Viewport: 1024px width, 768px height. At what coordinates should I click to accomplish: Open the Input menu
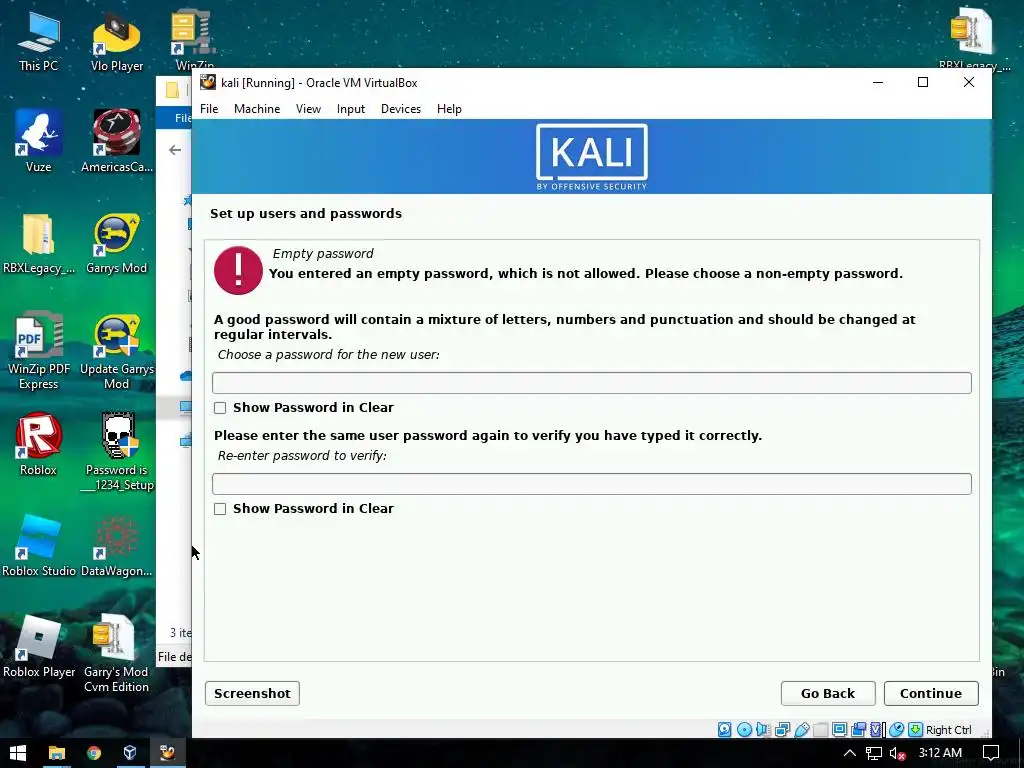[x=351, y=109]
